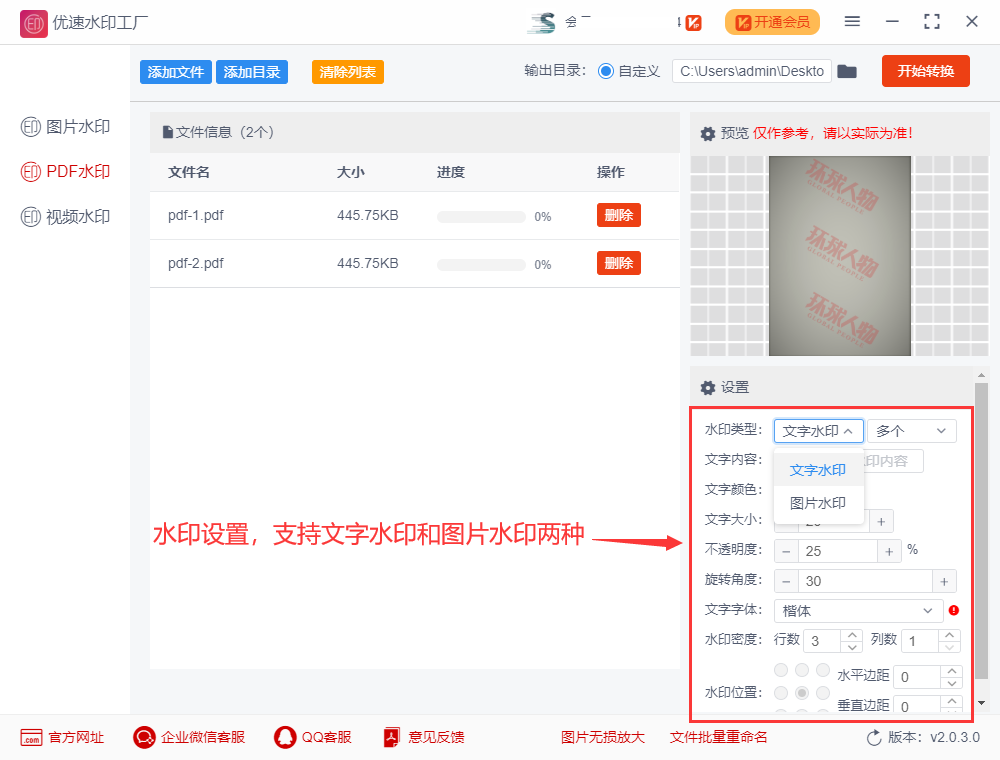
Task: Increase 列数 columns with up arrow
Action: coord(950,635)
